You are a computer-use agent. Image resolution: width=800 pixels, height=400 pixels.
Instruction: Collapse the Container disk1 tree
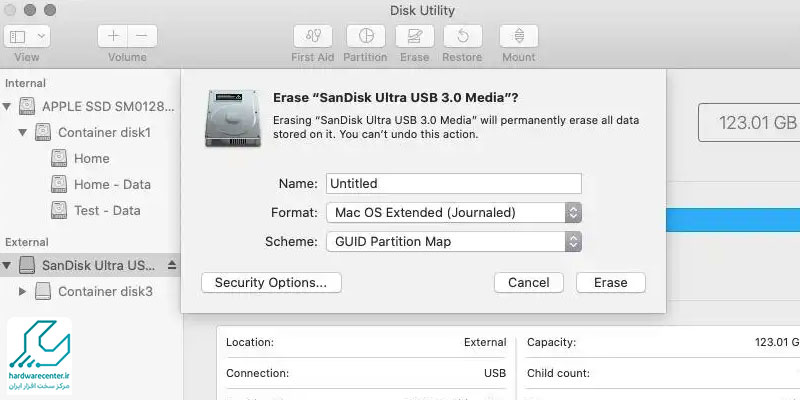[22, 133]
